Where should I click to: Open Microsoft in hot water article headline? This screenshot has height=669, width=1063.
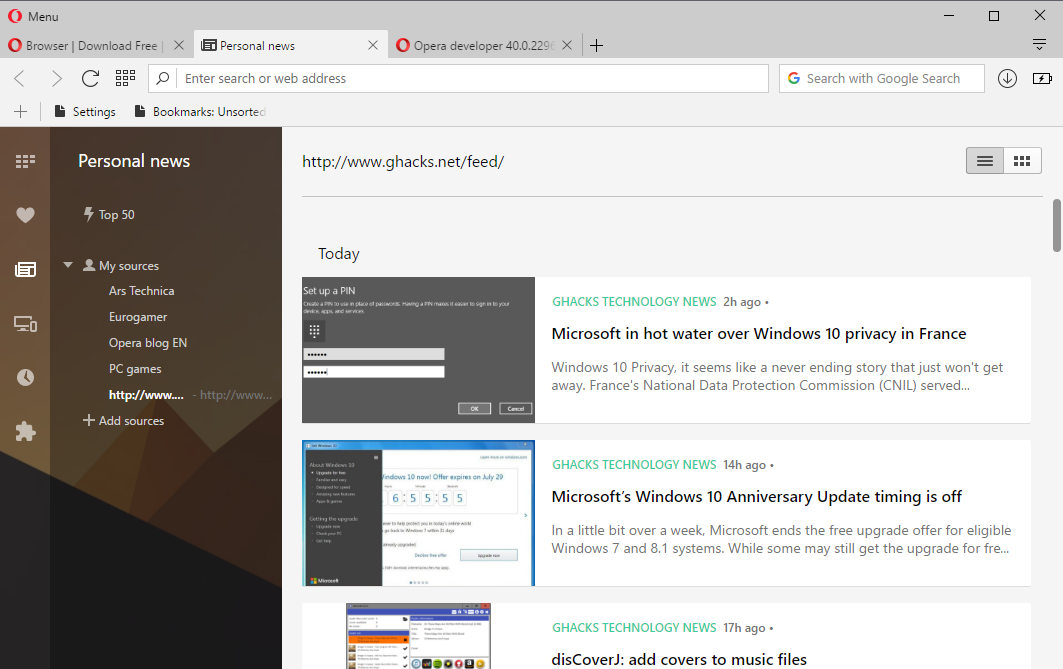click(759, 333)
